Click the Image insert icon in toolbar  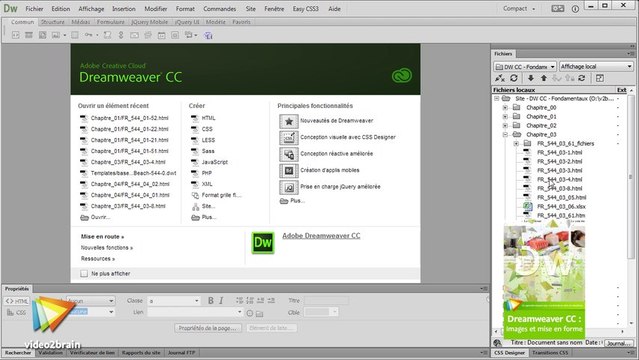[55, 35]
